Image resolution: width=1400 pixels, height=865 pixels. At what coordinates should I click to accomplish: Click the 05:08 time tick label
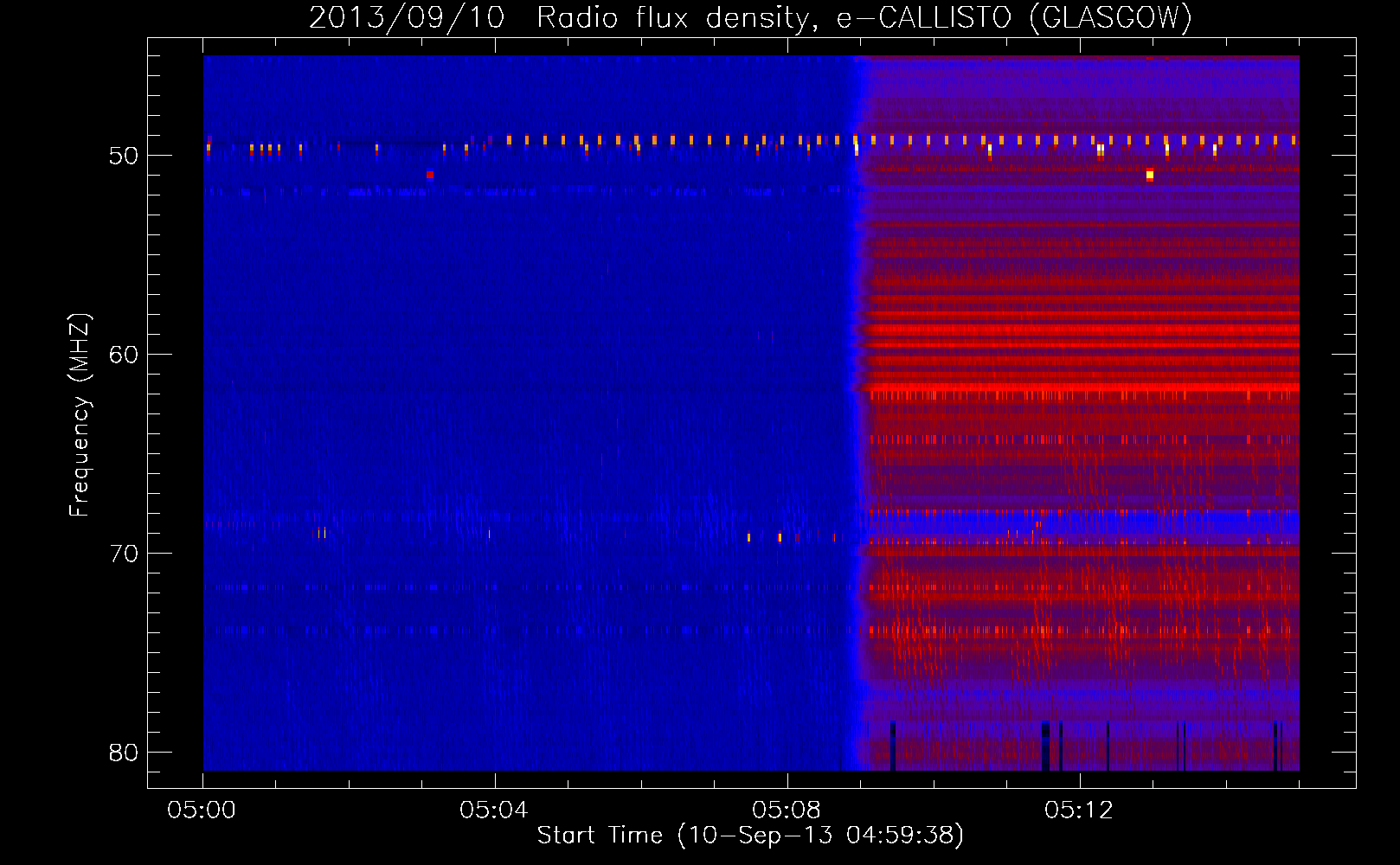click(787, 811)
